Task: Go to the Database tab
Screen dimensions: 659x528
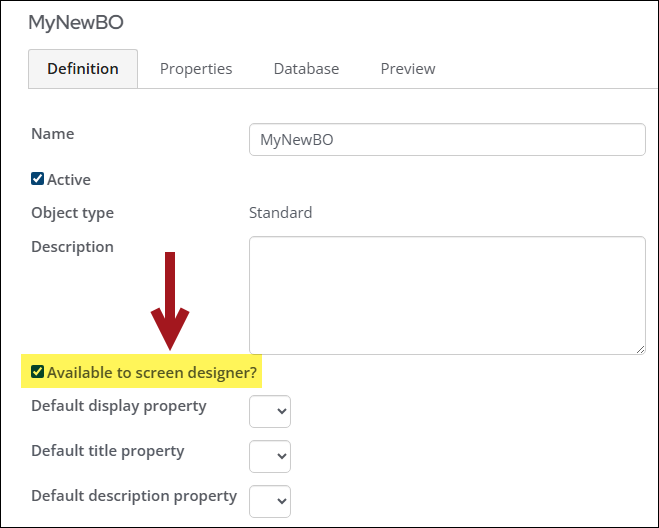Action: (306, 69)
